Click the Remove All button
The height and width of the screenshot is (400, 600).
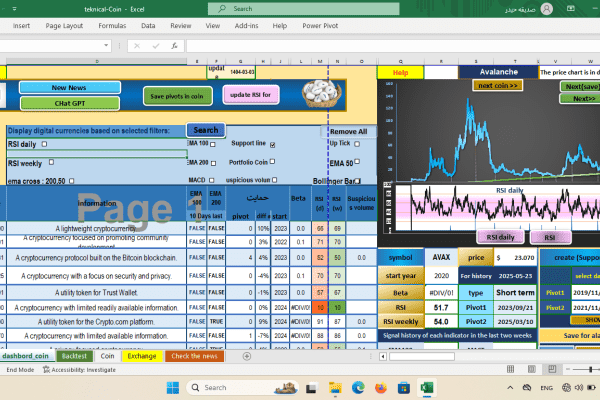click(x=348, y=131)
